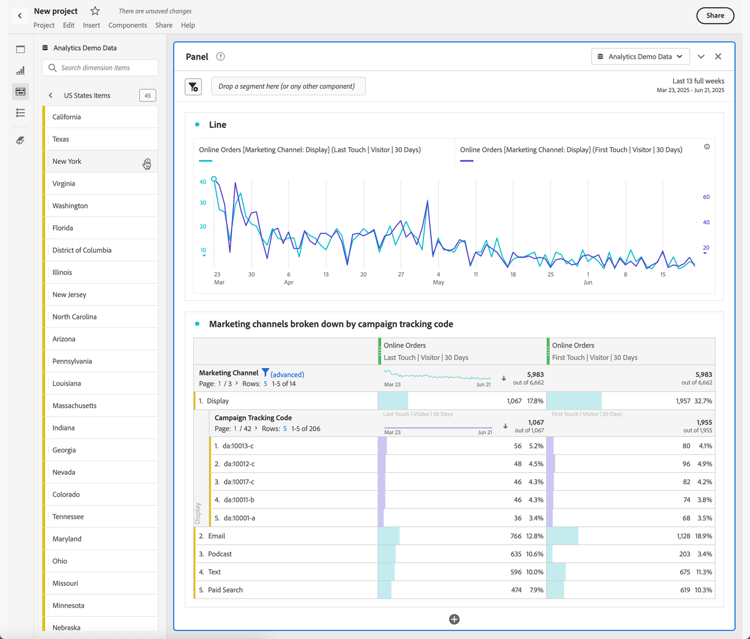Viewport: 750px width, 639px height.
Task: Open the Insert menu
Action: point(91,25)
